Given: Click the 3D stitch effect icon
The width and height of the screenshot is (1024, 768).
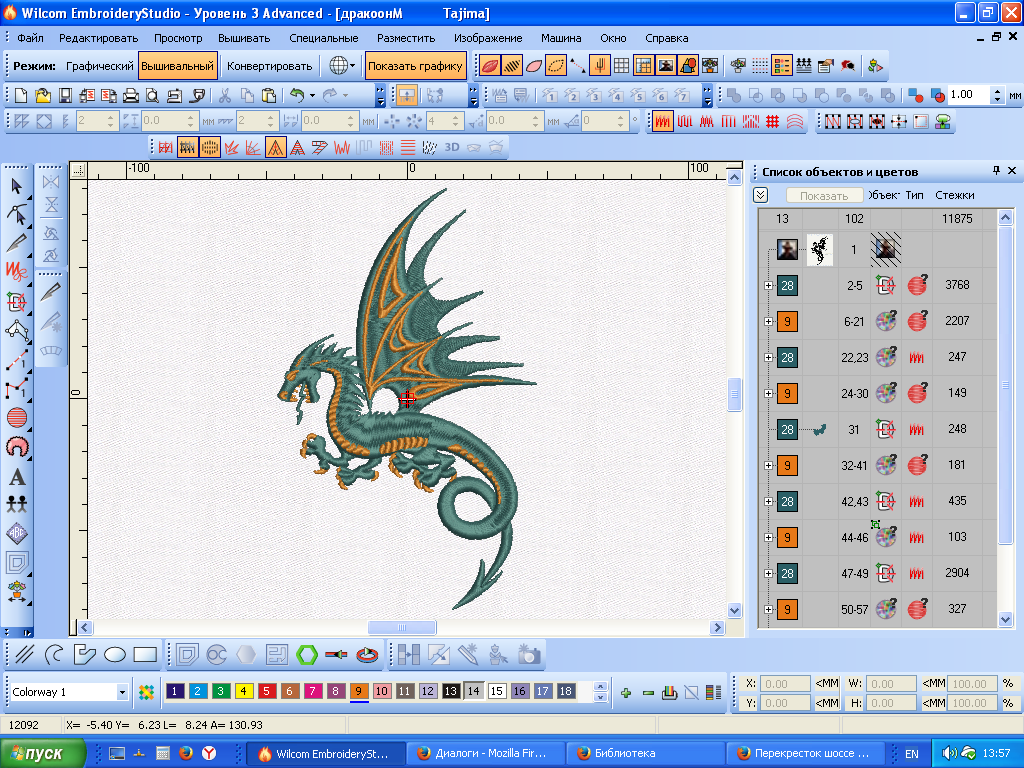Looking at the screenshot, I should [451, 147].
